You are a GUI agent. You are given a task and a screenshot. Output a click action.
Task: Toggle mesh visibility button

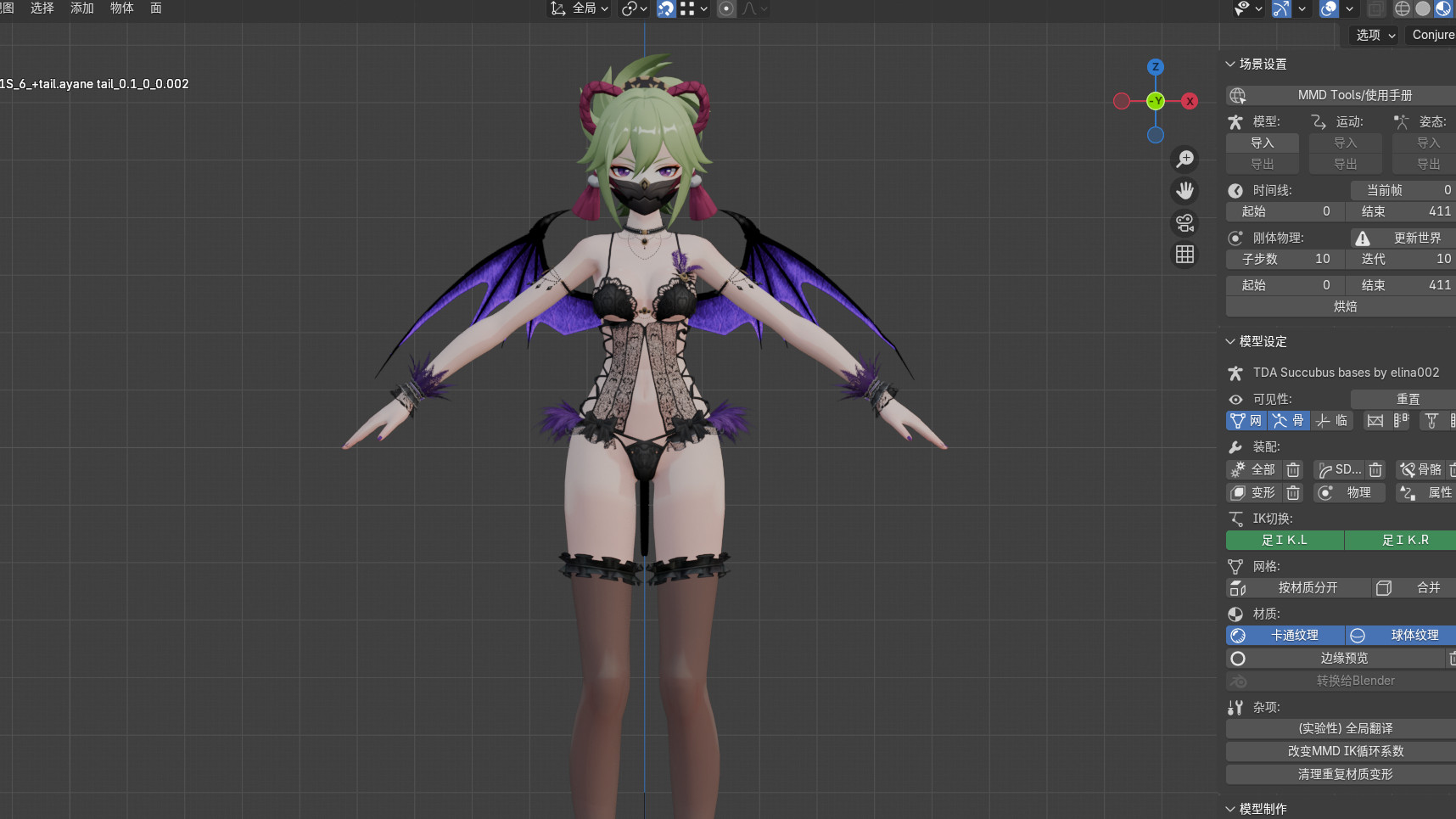(x=1246, y=421)
